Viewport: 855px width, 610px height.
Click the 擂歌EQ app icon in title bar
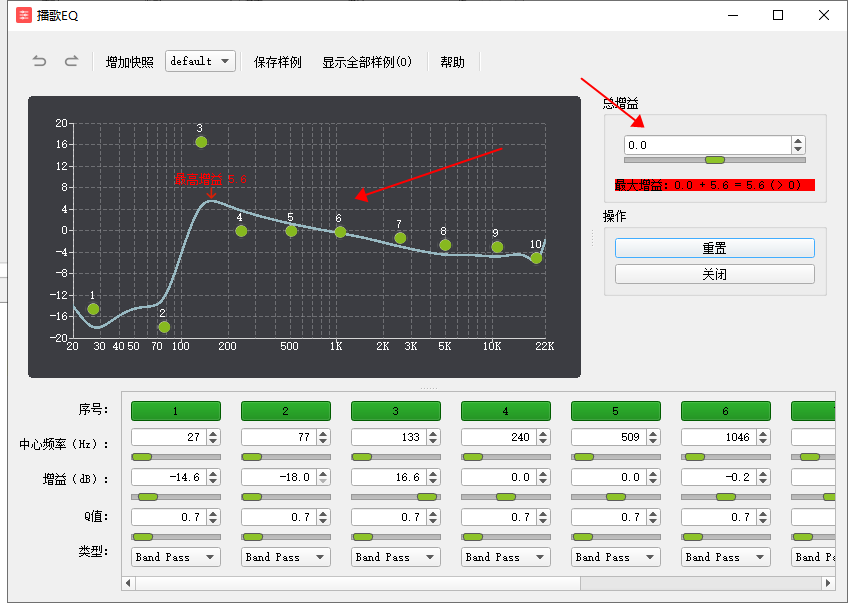[x=24, y=15]
